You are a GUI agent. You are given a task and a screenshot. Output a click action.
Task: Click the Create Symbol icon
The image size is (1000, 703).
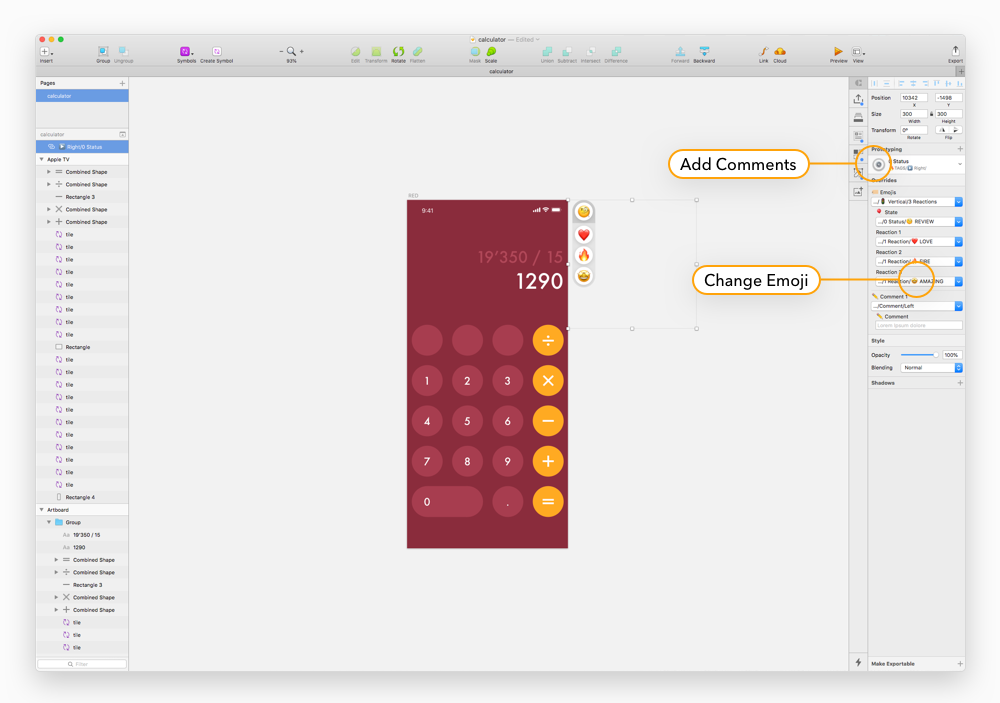[217, 52]
